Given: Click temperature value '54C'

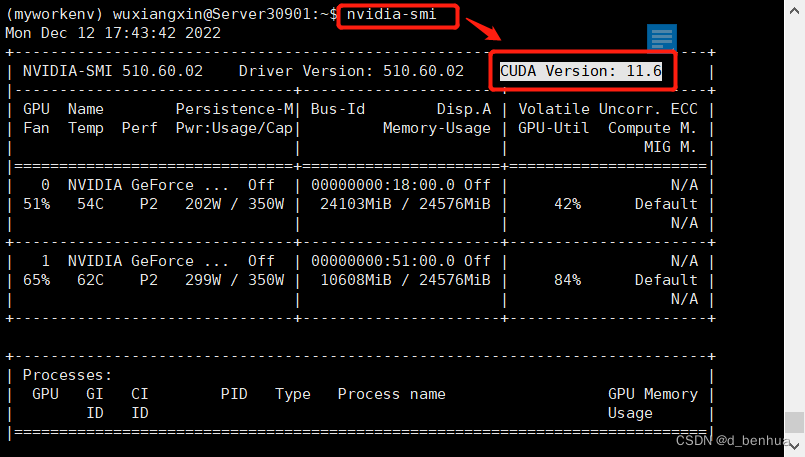Looking at the screenshot, I should point(90,204).
